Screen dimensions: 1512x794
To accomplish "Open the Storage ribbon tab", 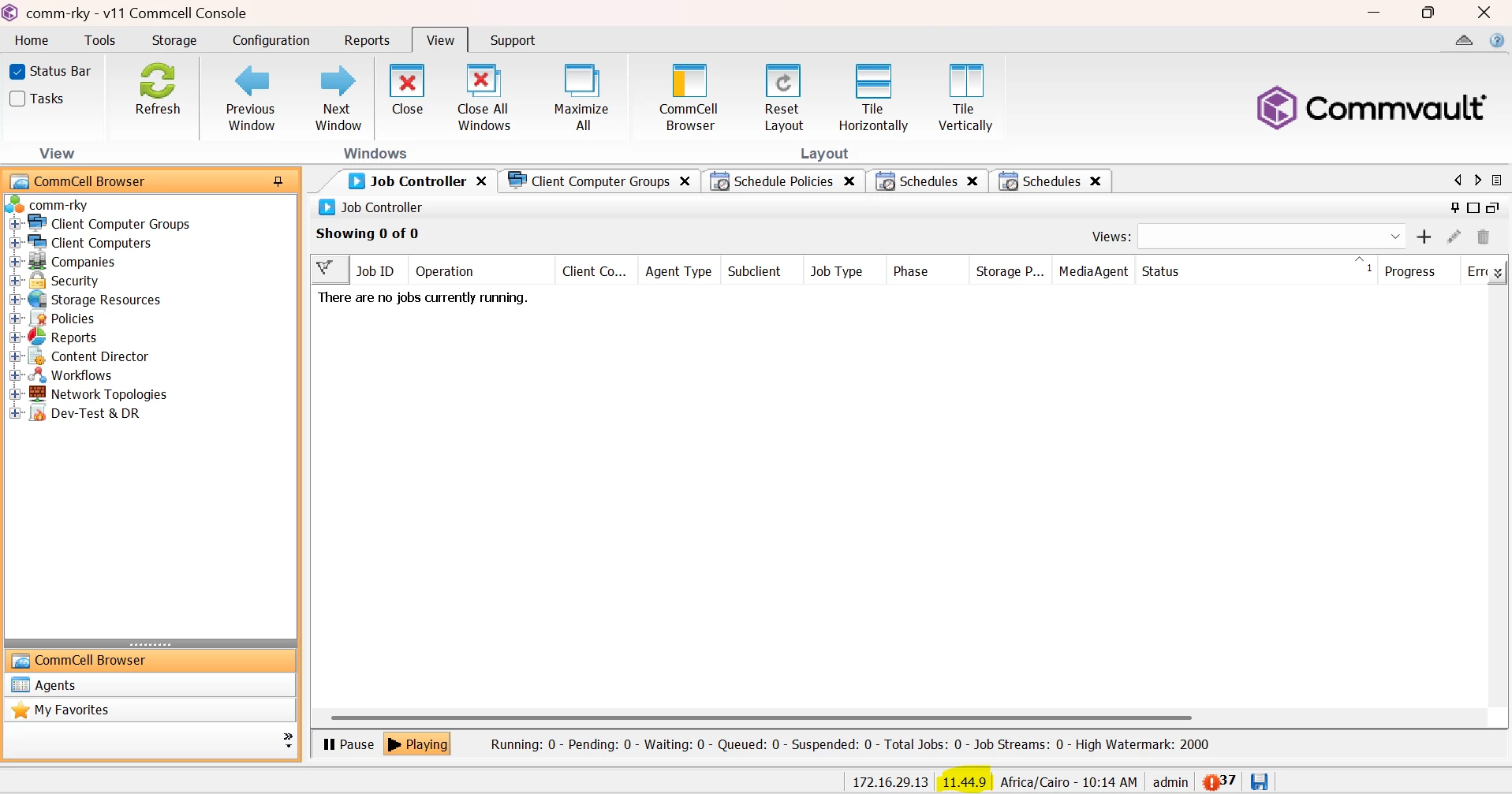I will point(174,40).
